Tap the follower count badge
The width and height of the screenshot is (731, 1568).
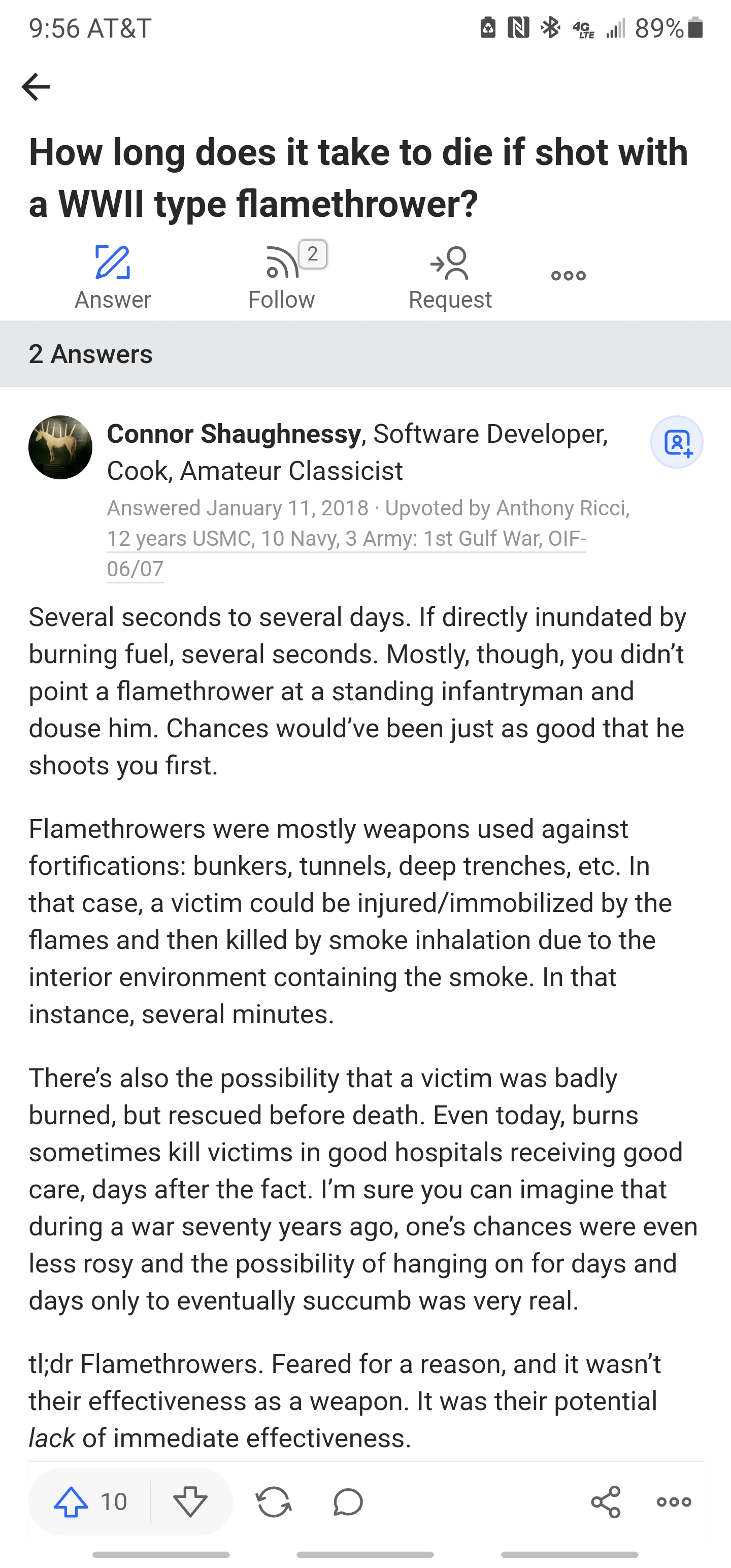pyautogui.click(x=313, y=254)
